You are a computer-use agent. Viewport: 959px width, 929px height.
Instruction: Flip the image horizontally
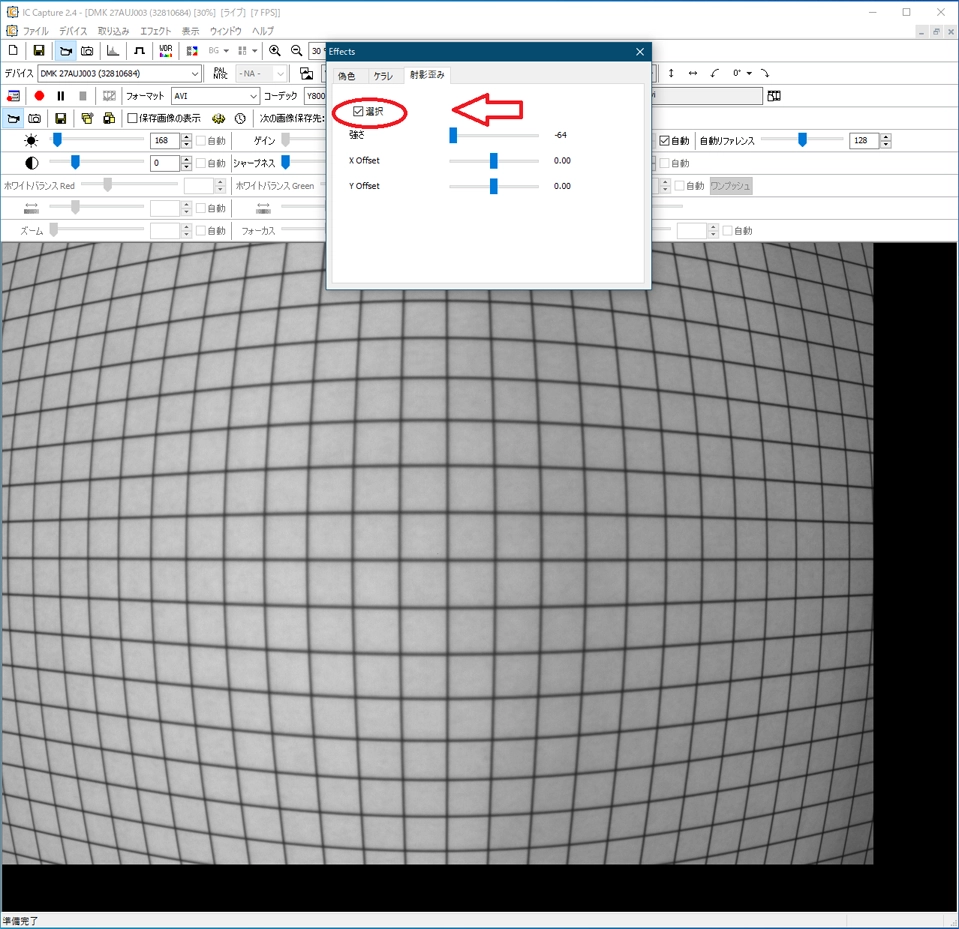click(x=693, y=73)
